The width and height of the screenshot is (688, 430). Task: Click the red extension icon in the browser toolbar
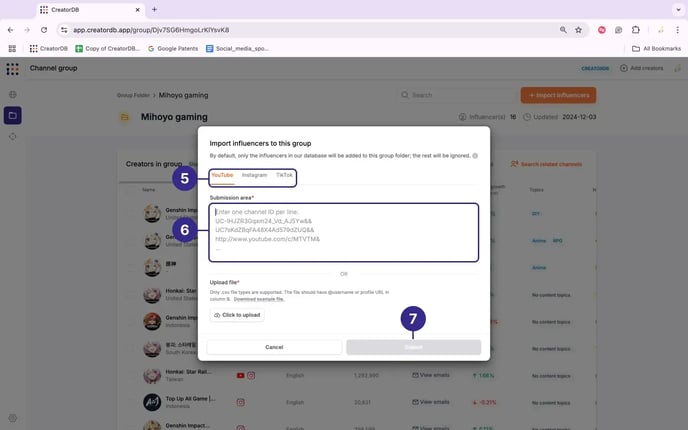(x=602, y=30)
